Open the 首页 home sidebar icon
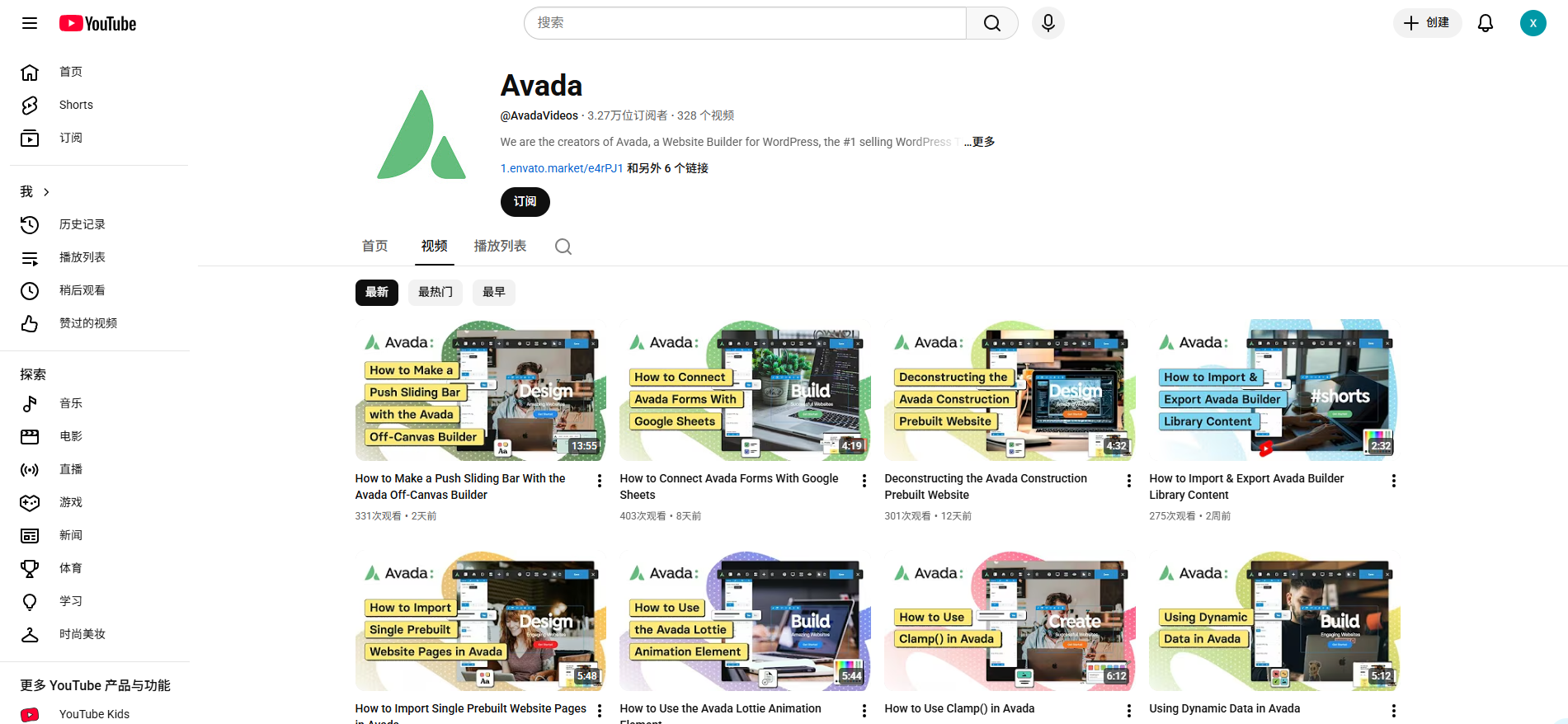This screenshot has height=724, width=1568. point(30,73)
